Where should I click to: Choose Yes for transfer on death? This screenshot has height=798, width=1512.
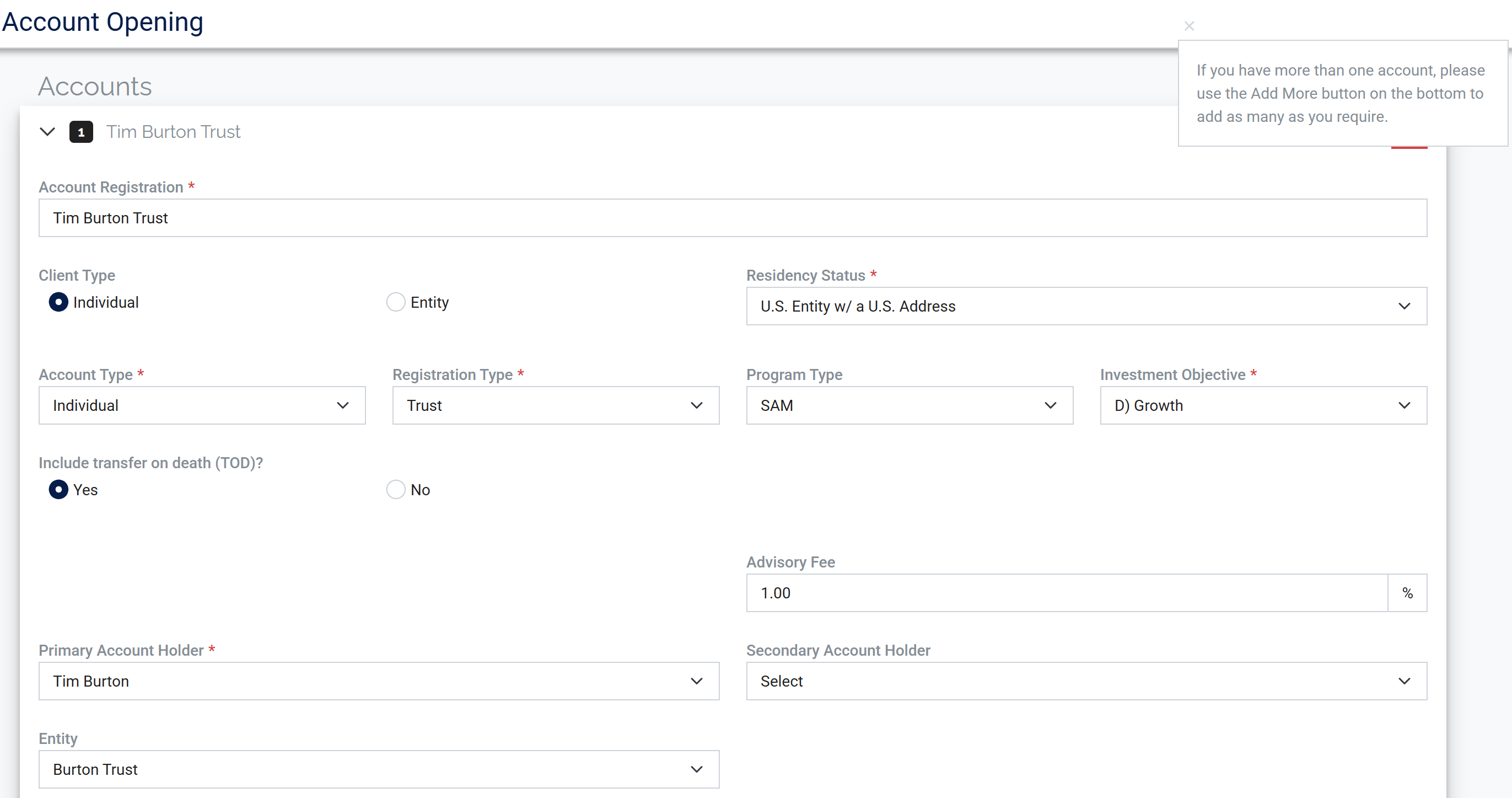[58, 489]
